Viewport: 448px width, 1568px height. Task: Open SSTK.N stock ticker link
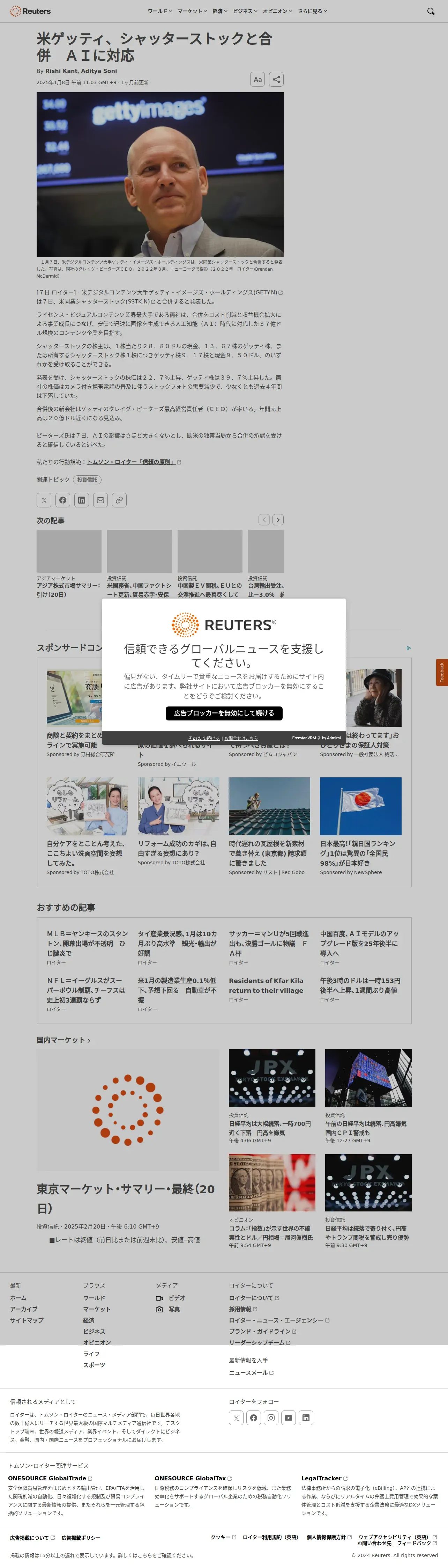(x=140, y=301)
